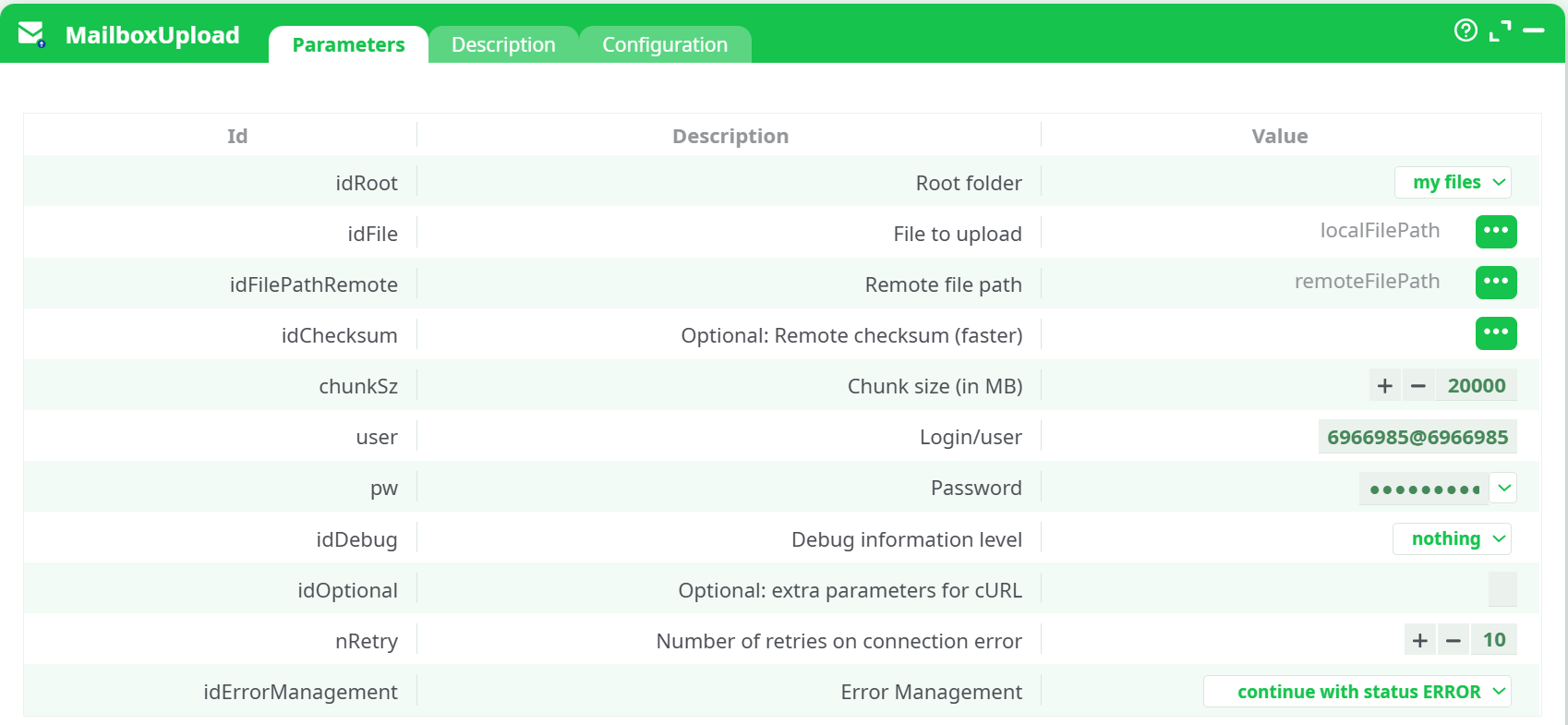This screenshot has height=725, width=1568.
Task: Decrement the Number of retries value
Action: [1453, 639]
